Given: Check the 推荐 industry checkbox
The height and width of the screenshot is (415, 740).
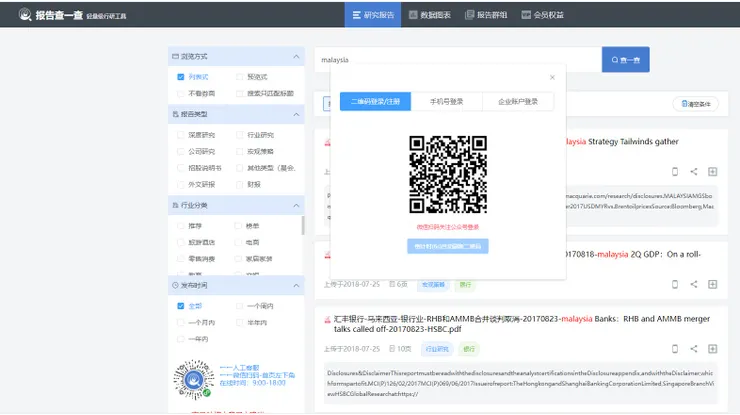Looking at the screenshot, I should [180, 226].
